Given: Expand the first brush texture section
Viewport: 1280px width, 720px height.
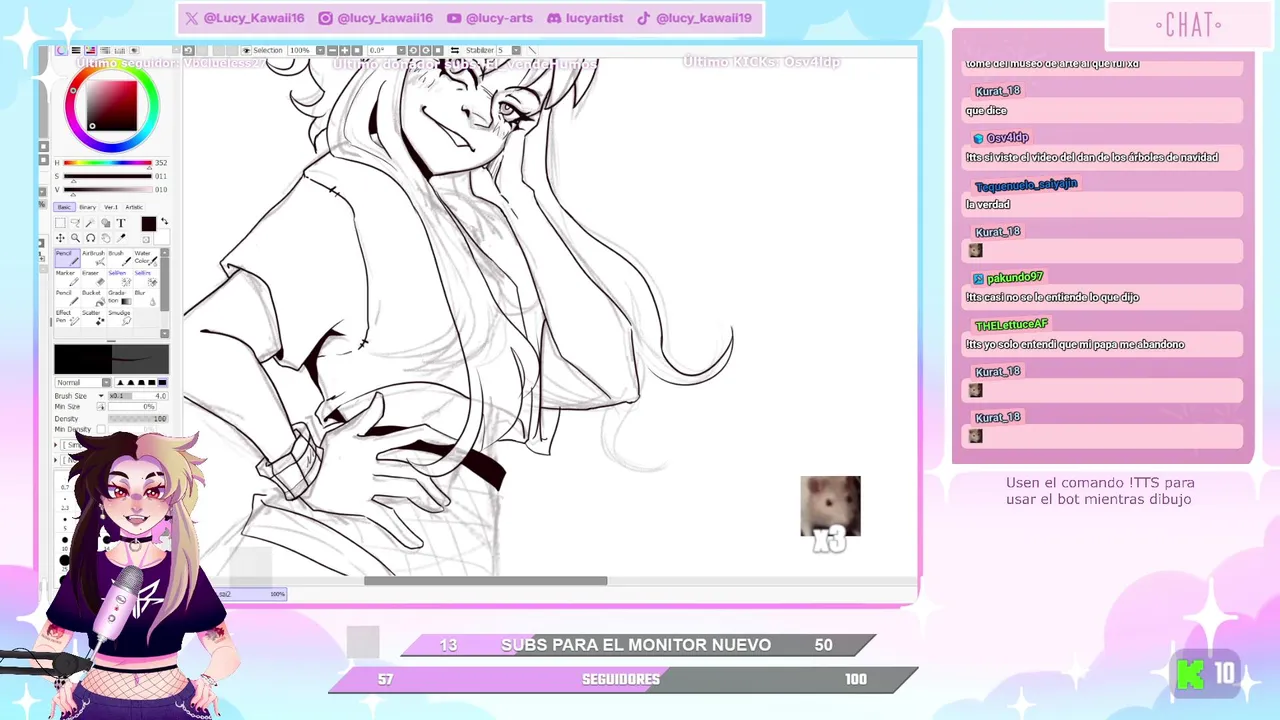Looking at the screenshot, I should coord(57,444).
